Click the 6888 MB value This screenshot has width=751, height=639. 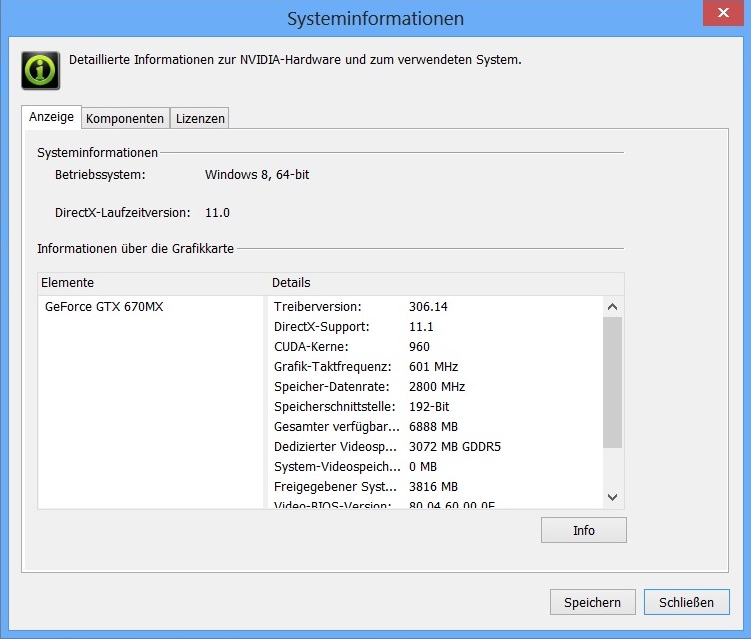tap(433, 427)
